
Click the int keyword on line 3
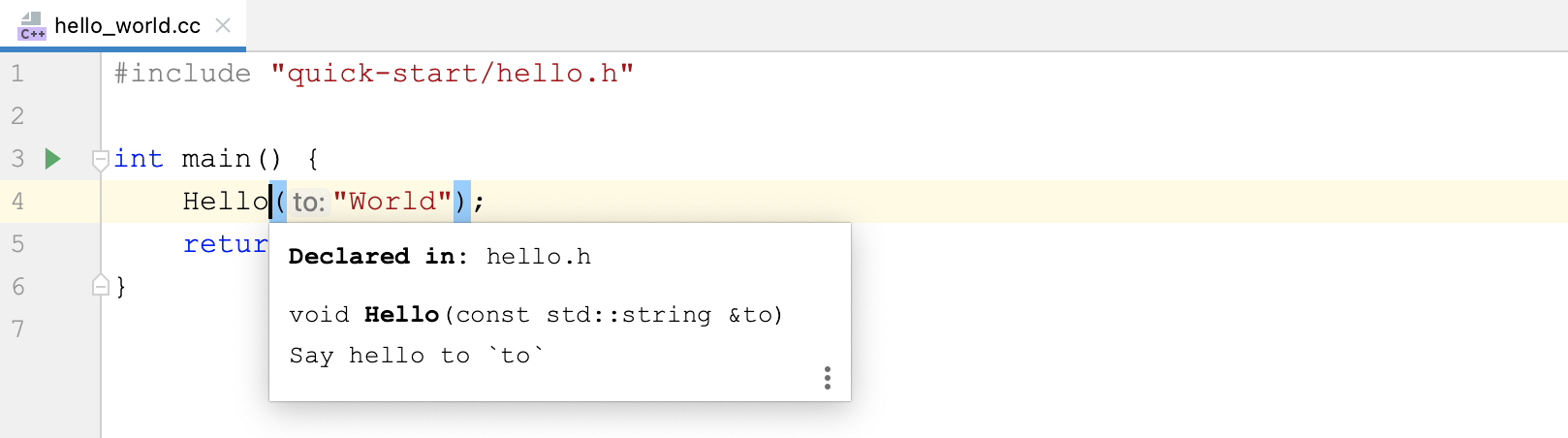139,159
